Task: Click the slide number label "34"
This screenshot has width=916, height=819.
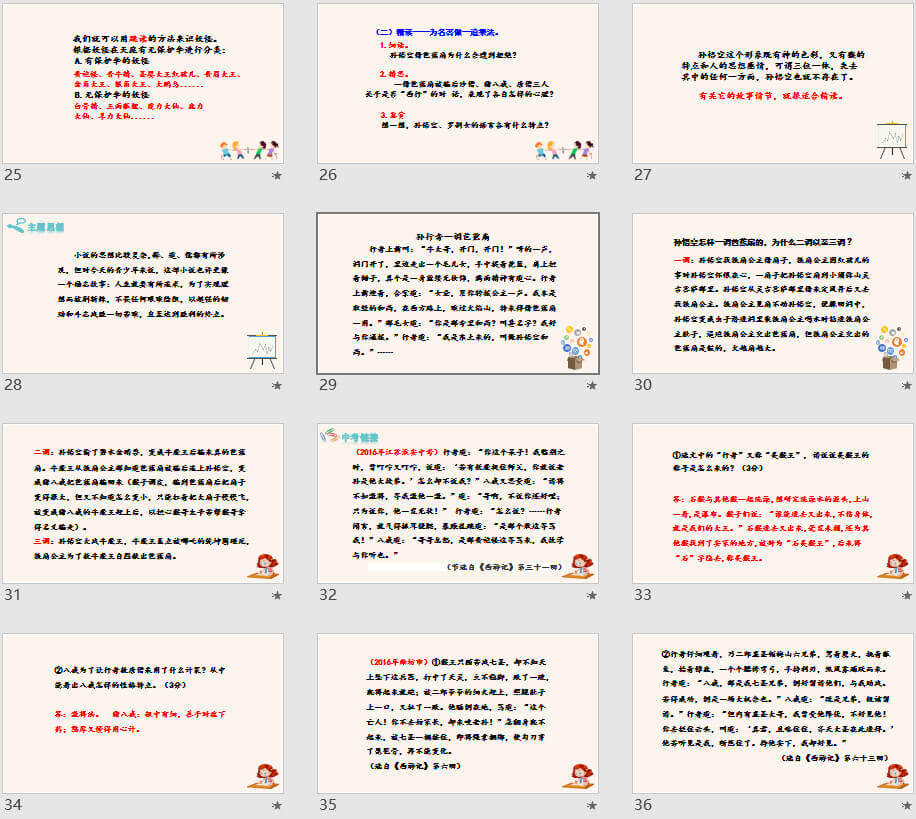Action: [13, 805]
